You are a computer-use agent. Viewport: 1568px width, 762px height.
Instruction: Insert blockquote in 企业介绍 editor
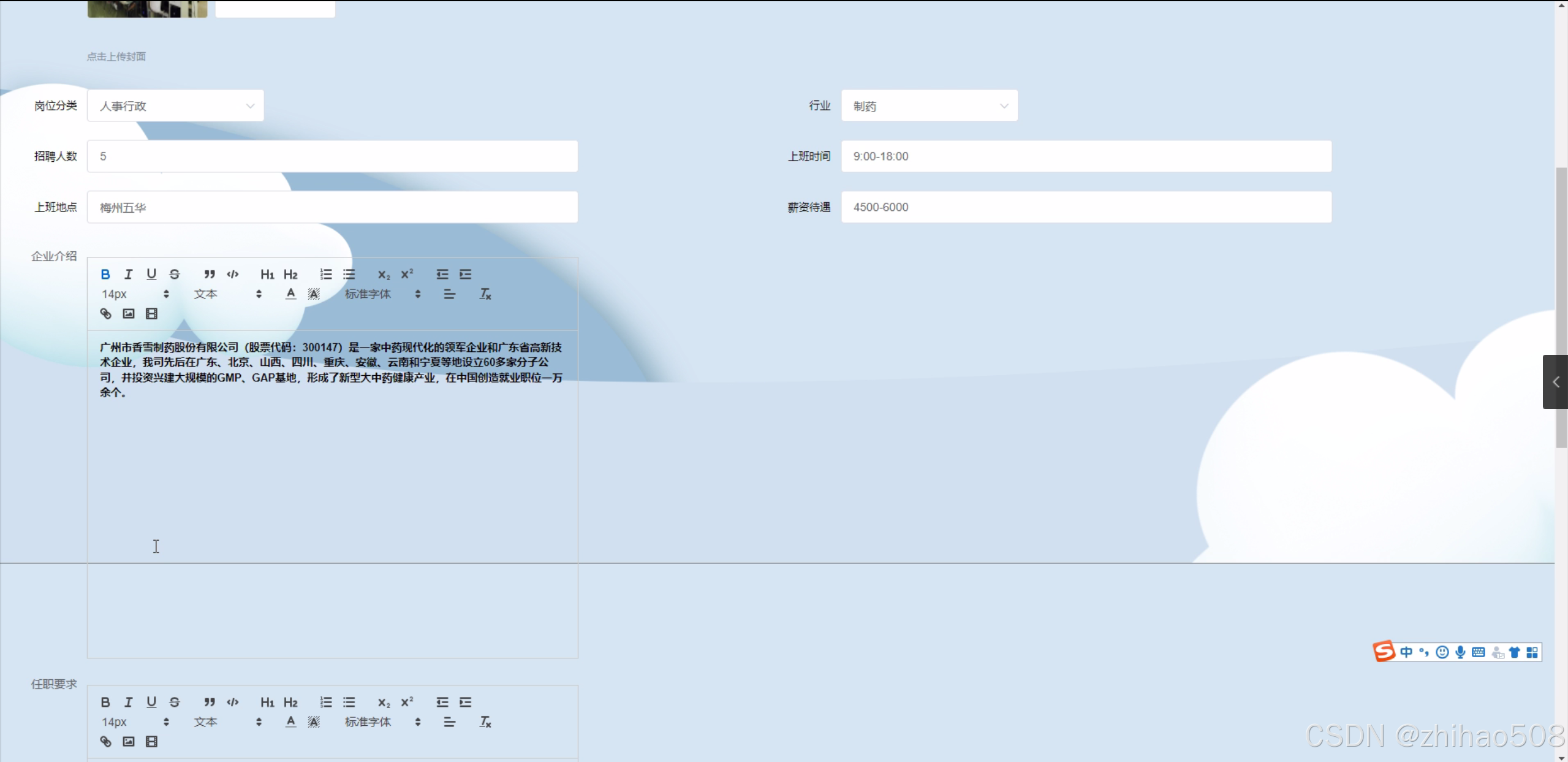[210, 274]
